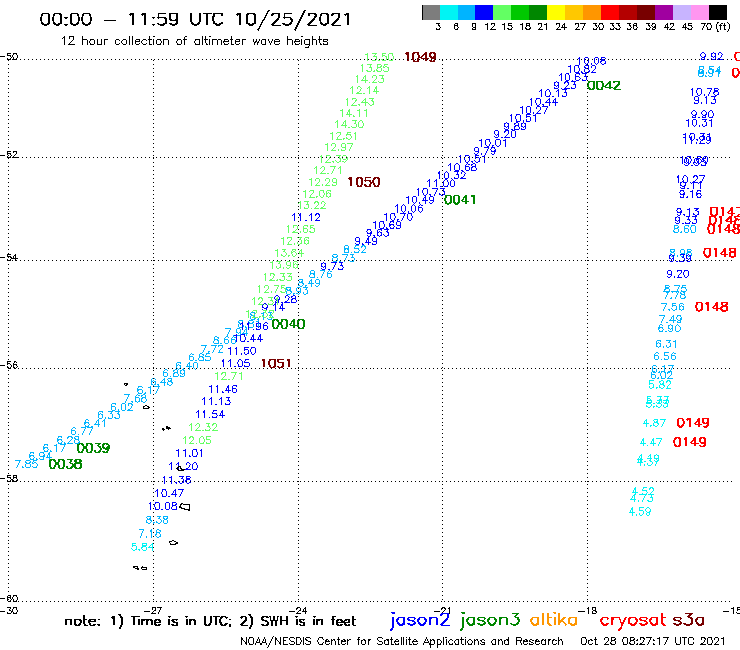Click the wave height value 14.11
This screenshot has height=650, width=740.
pos(354,113)
